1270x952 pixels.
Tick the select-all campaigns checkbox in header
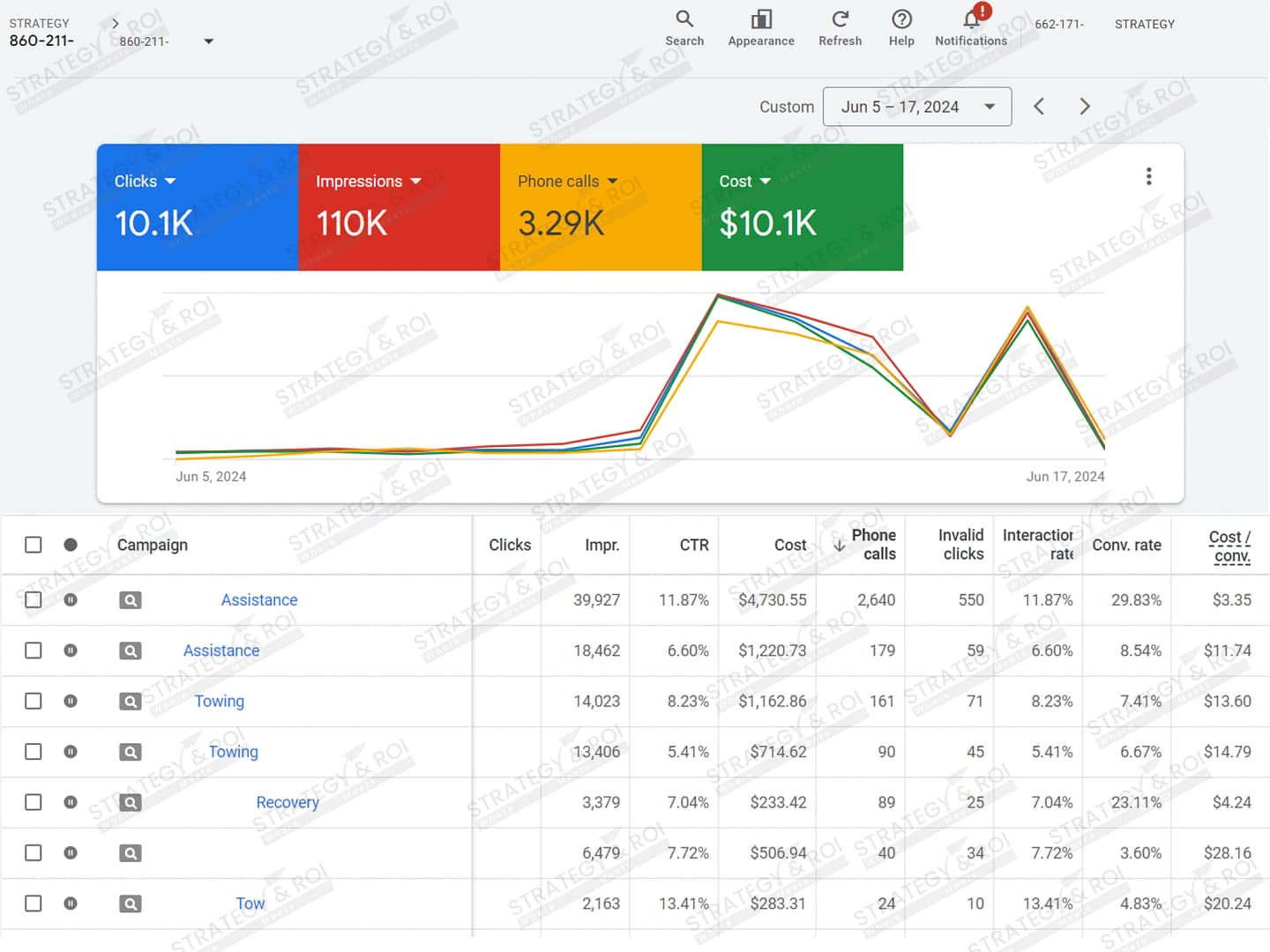pos(34,545)
